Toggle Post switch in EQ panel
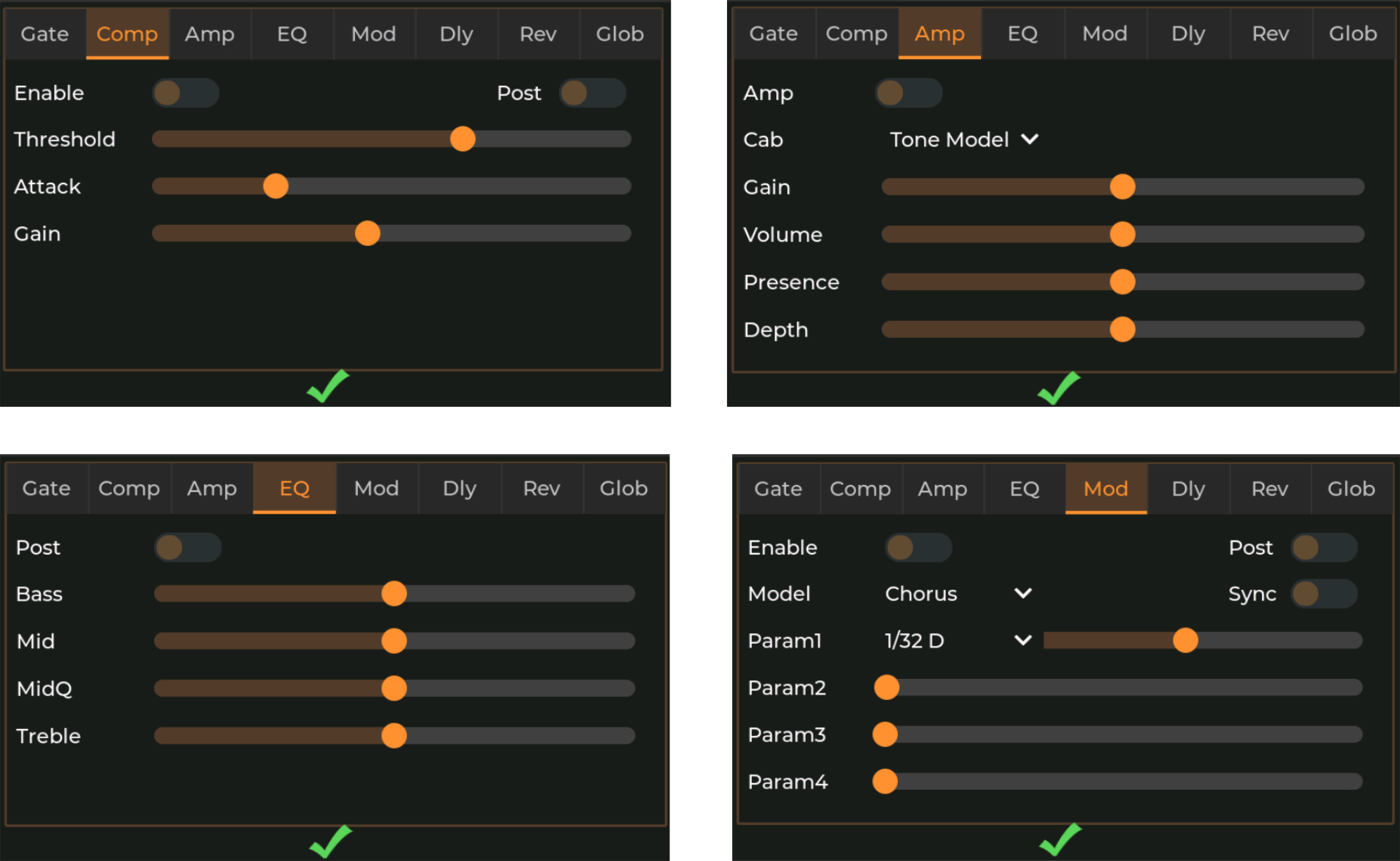The width and height of the screenshot is (1400, 861). click(188, 548)
